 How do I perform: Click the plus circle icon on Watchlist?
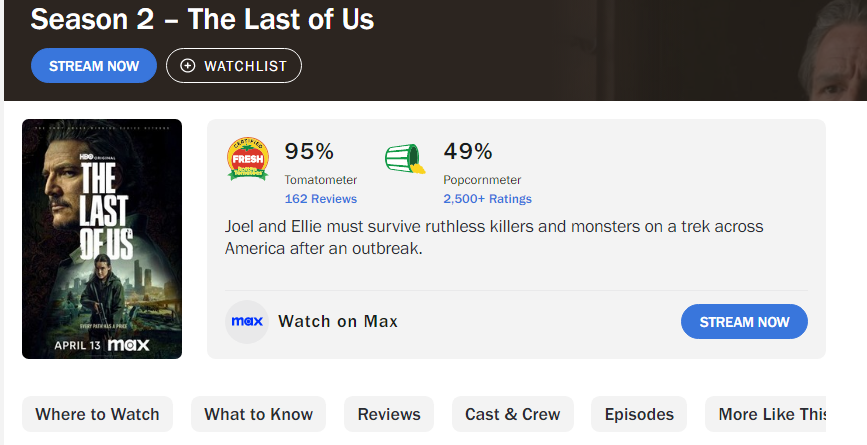[x=188, y=66]
